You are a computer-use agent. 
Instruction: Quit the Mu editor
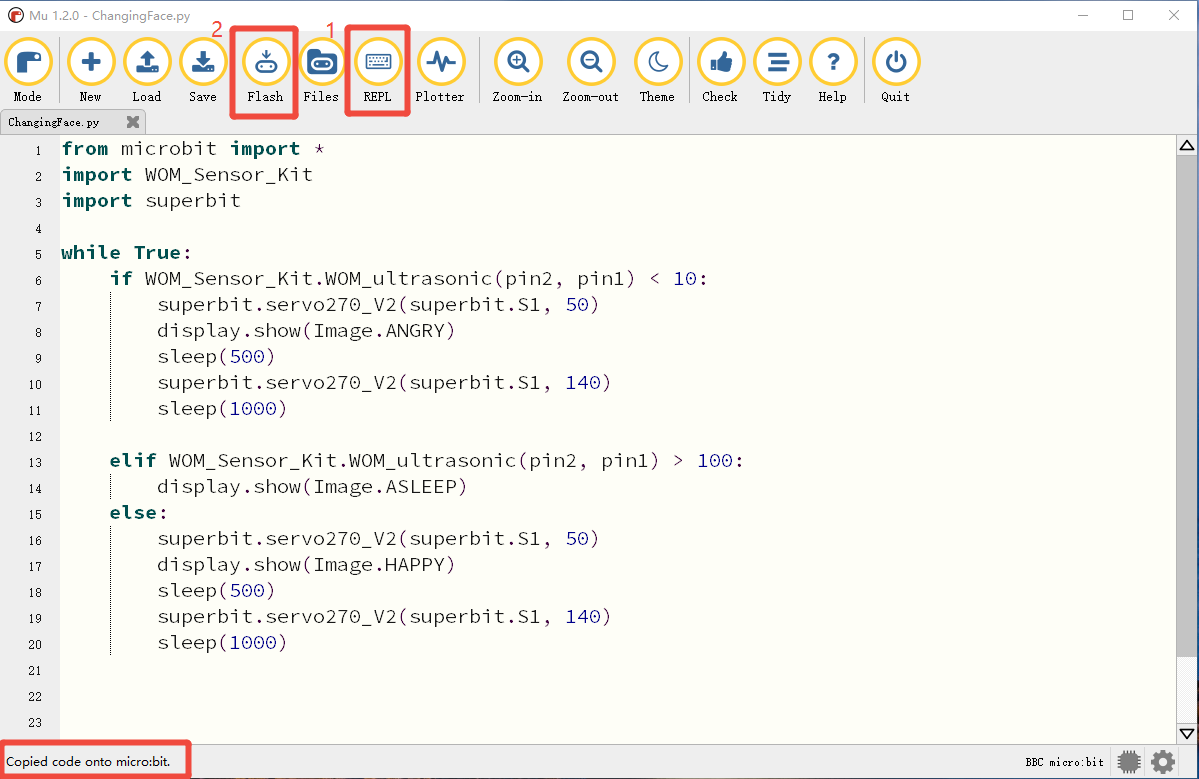895,70
